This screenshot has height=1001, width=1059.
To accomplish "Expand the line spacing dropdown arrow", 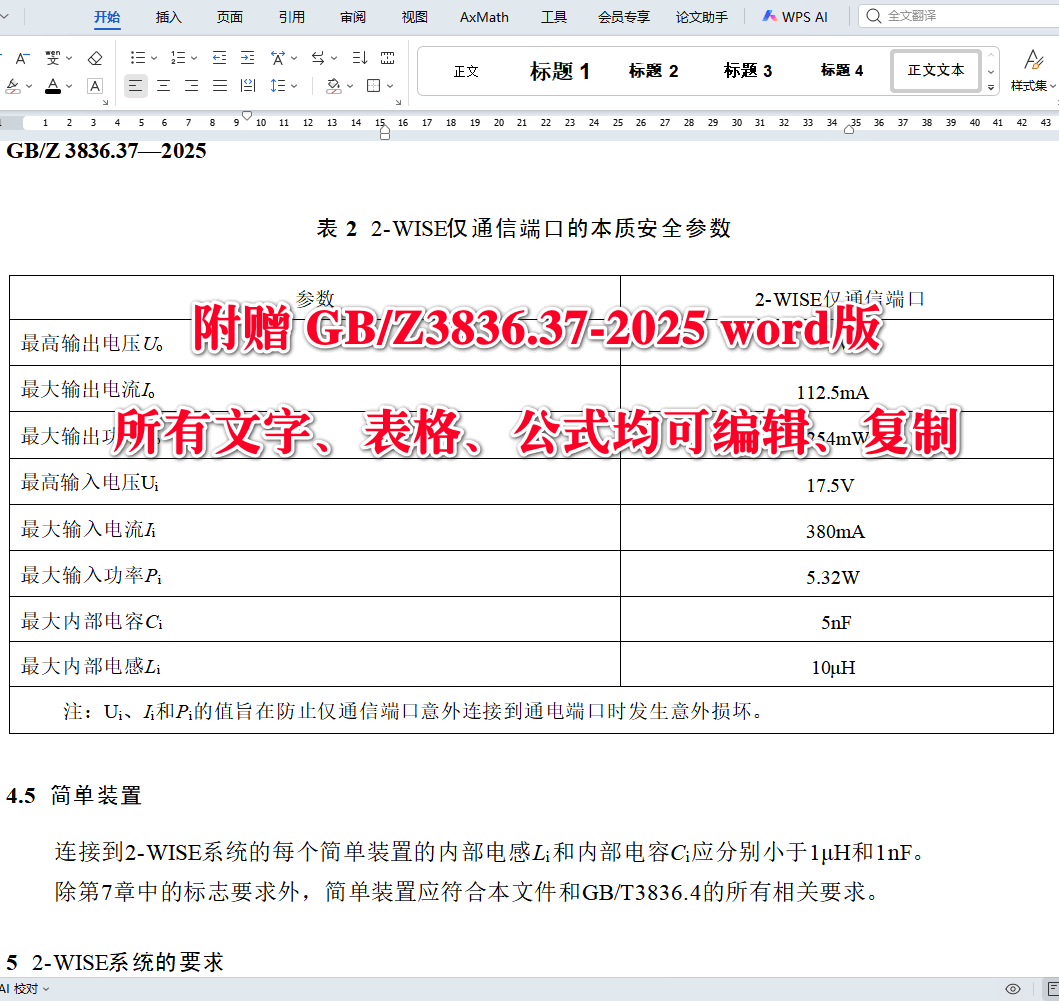I will click(x=294, y=86).
